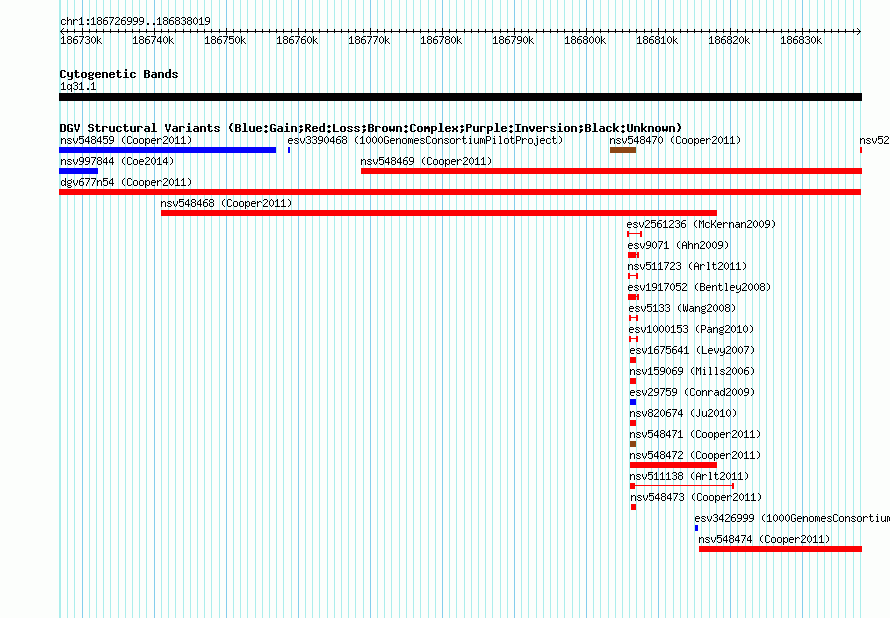The image size is (890, 618).
Task: Click the 186790k ruler tick label
Action: click(x=513, y=40)
